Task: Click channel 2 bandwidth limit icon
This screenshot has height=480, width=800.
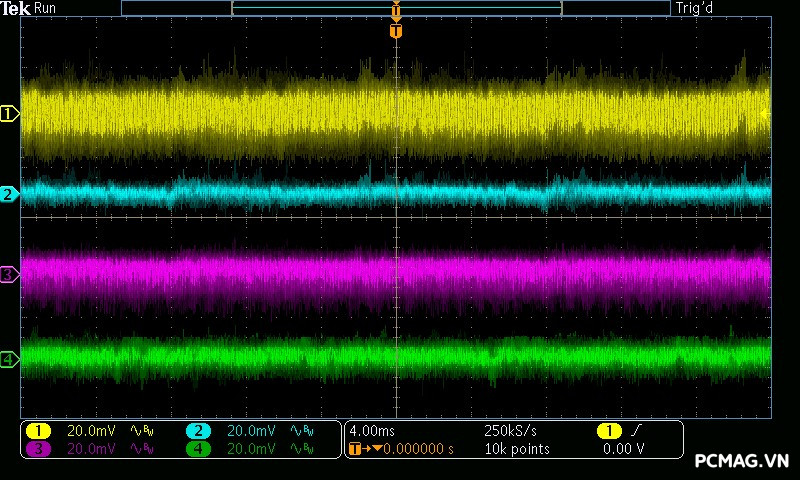Action: 303,431
